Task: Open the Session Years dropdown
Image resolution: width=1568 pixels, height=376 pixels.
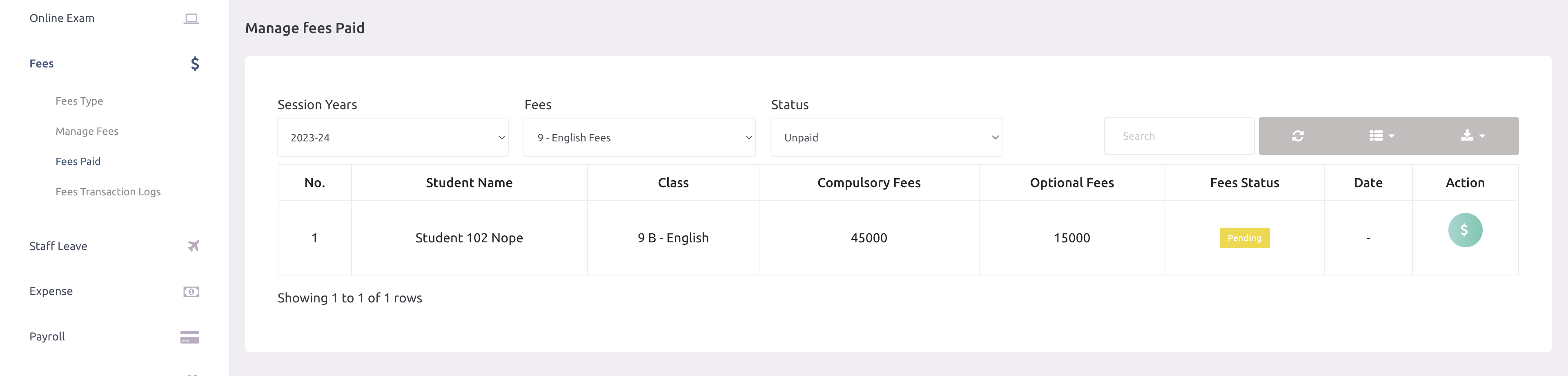Action: click(x=392, y=137)
